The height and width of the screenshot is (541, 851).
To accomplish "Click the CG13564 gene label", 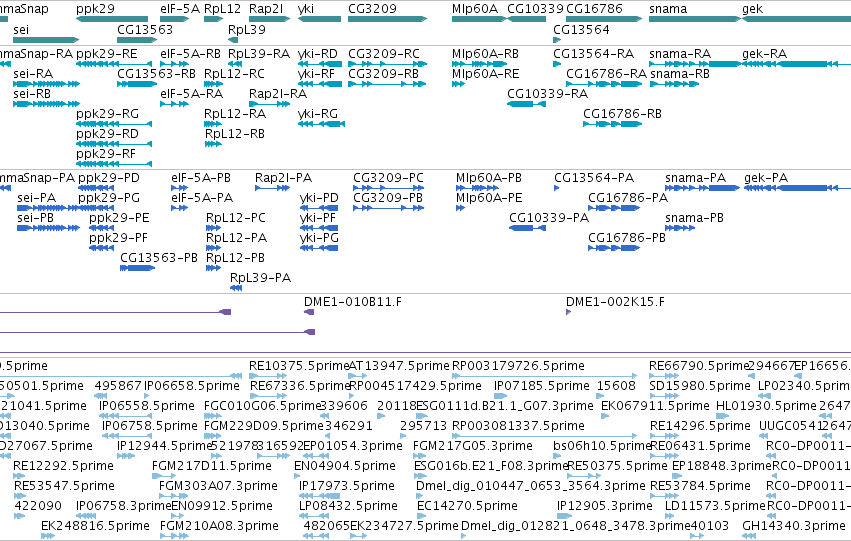I will pos(581,29).
